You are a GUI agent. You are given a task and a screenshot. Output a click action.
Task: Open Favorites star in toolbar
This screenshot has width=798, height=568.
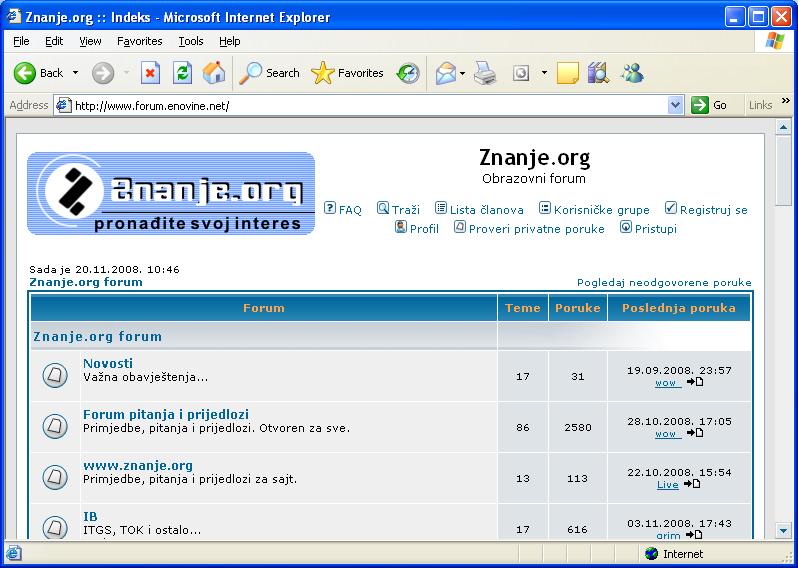(x=322, y=73)
